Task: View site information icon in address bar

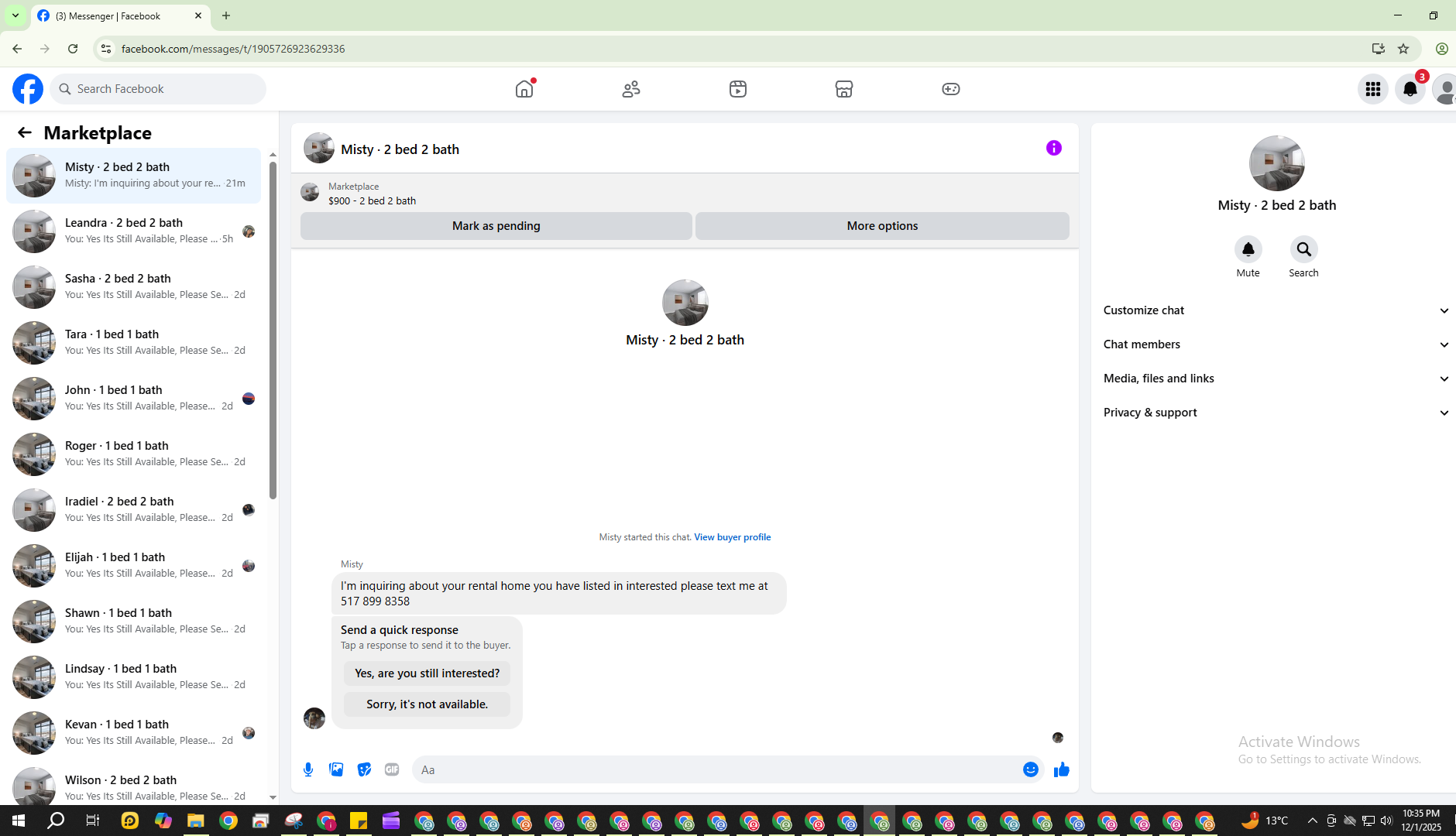Action: click(106, 49)
